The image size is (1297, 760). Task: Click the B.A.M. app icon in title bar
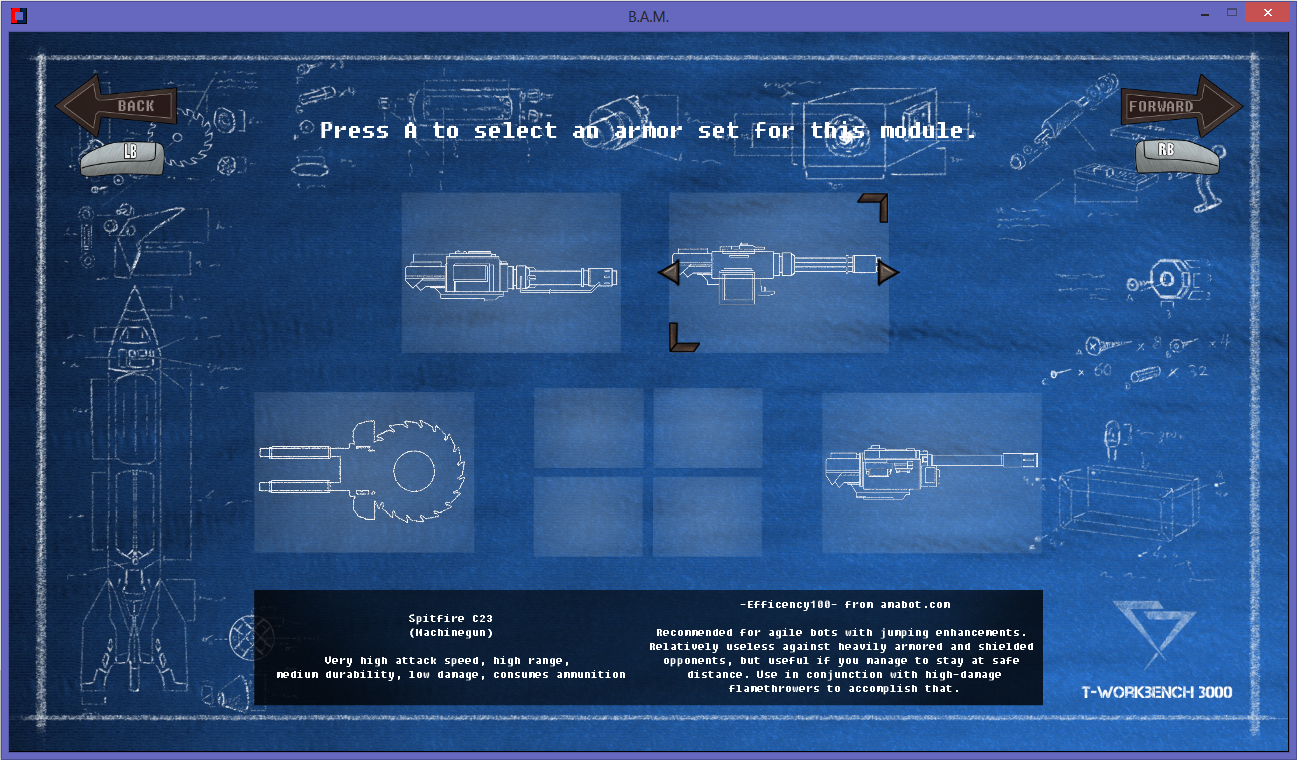(x=18, y=15)
